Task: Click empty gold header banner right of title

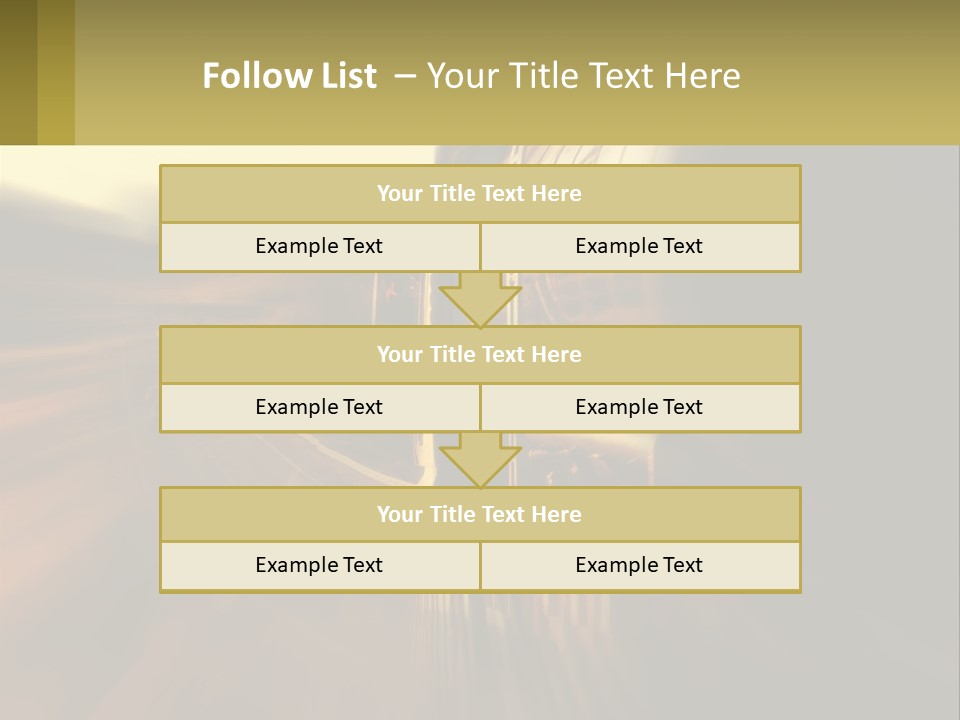Action: [x=860, y=76]
